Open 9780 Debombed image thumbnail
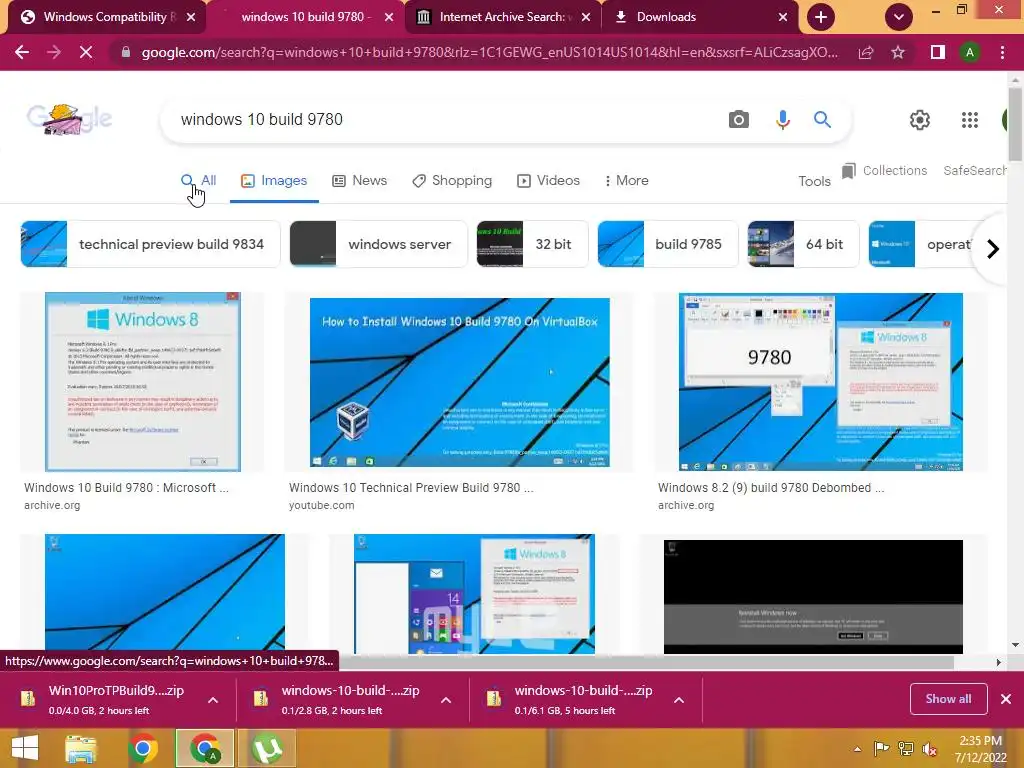Image resolution: width=1024 pixels, height=768 pixels. tap(820, 382)
